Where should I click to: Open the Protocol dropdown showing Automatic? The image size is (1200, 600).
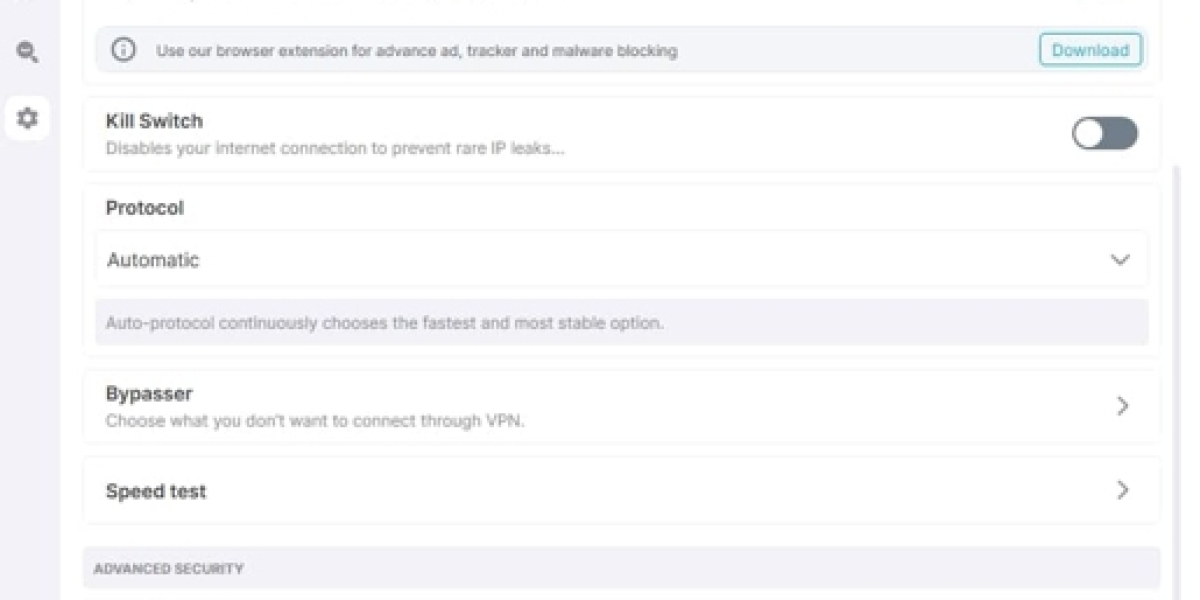[621, 260]
